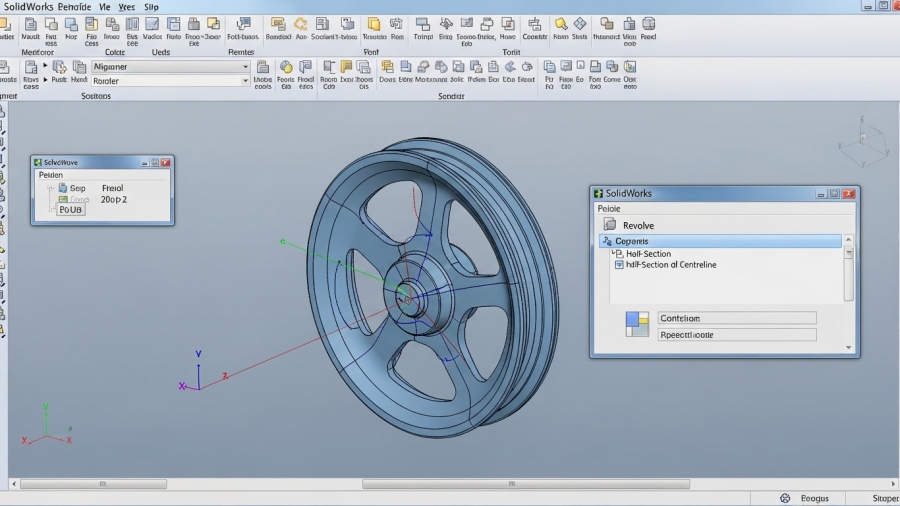Open the Sitp menu in menu bar

click(x=151, y=6)
